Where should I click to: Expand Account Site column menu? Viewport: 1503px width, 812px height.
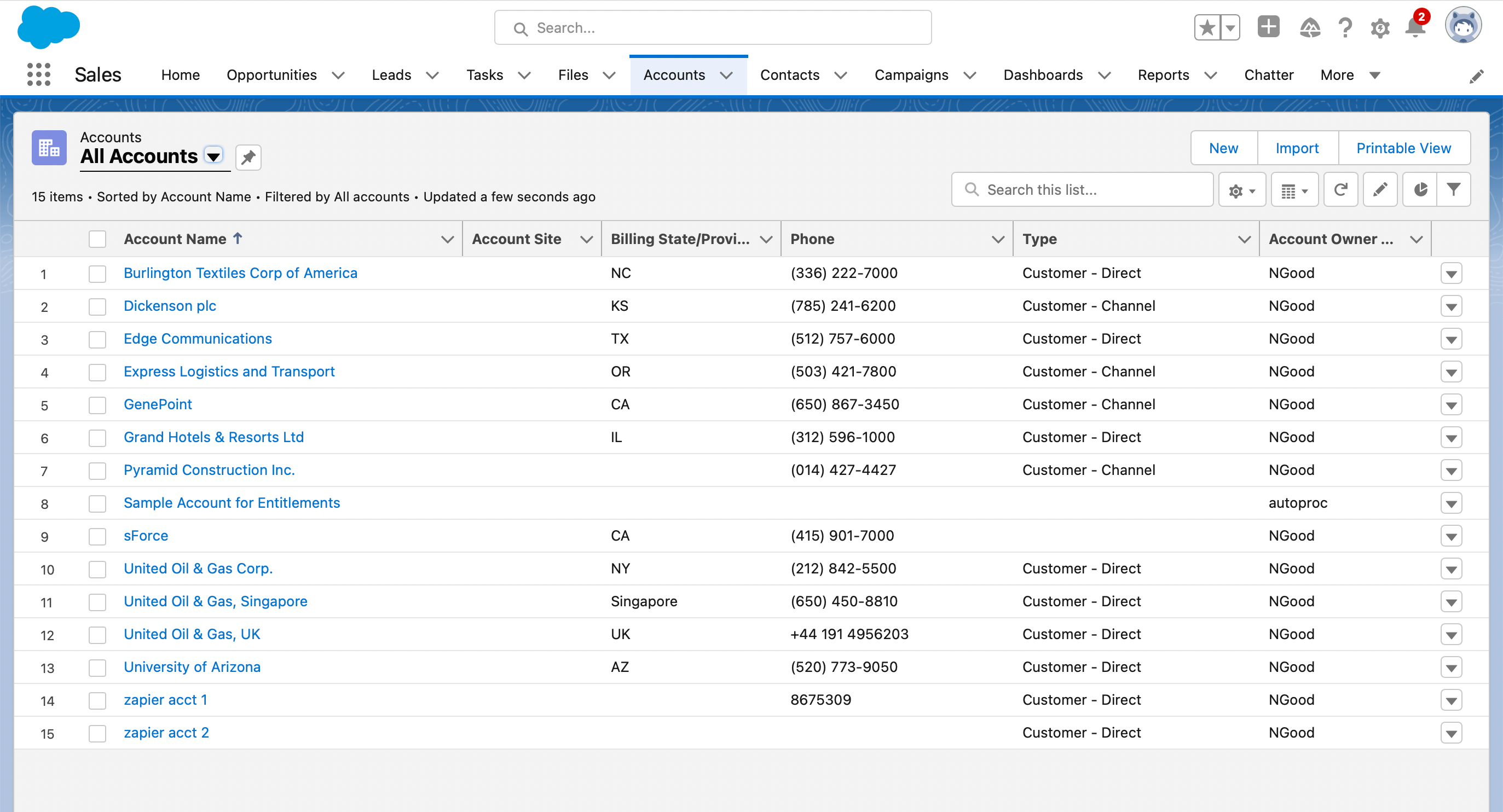(x=587, y=239)
